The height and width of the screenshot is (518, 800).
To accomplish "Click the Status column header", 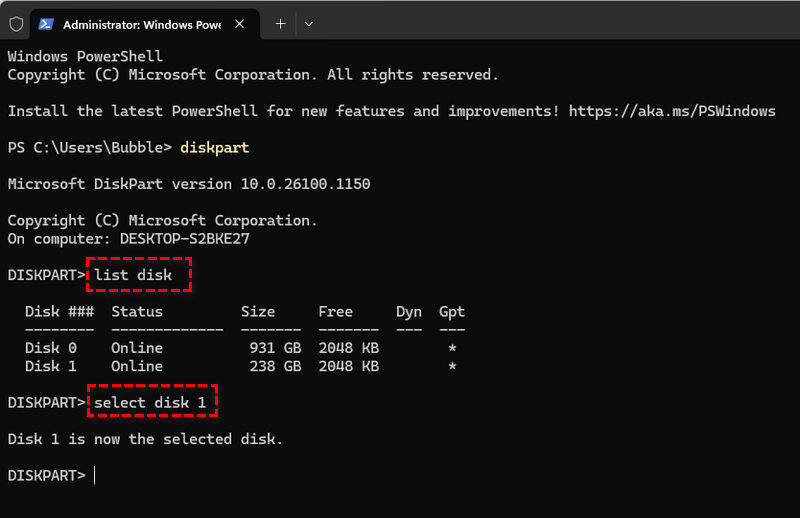I will tap(137, 312).
